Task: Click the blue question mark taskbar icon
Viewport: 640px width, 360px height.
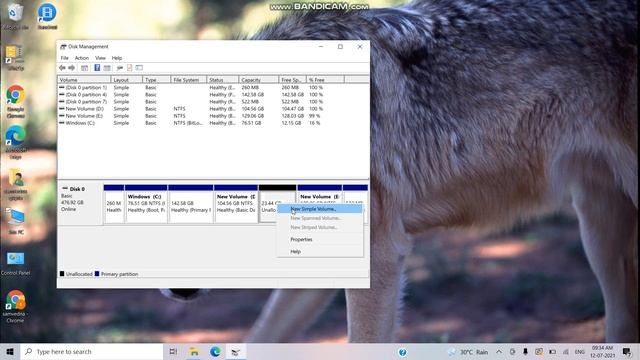Action: pyautogui.click(x=402, y=352)
